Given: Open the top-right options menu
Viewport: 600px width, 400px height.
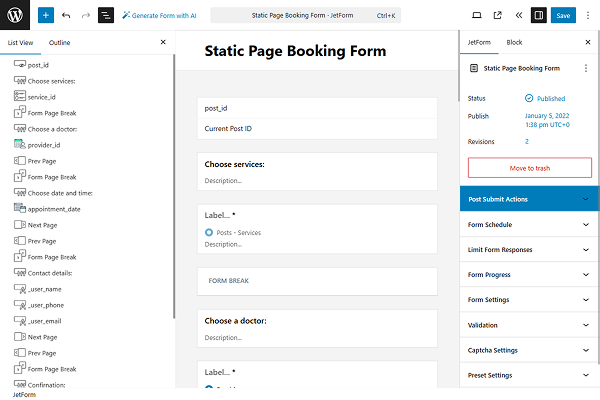Looking at the screenshot, I should click(588, 15).
